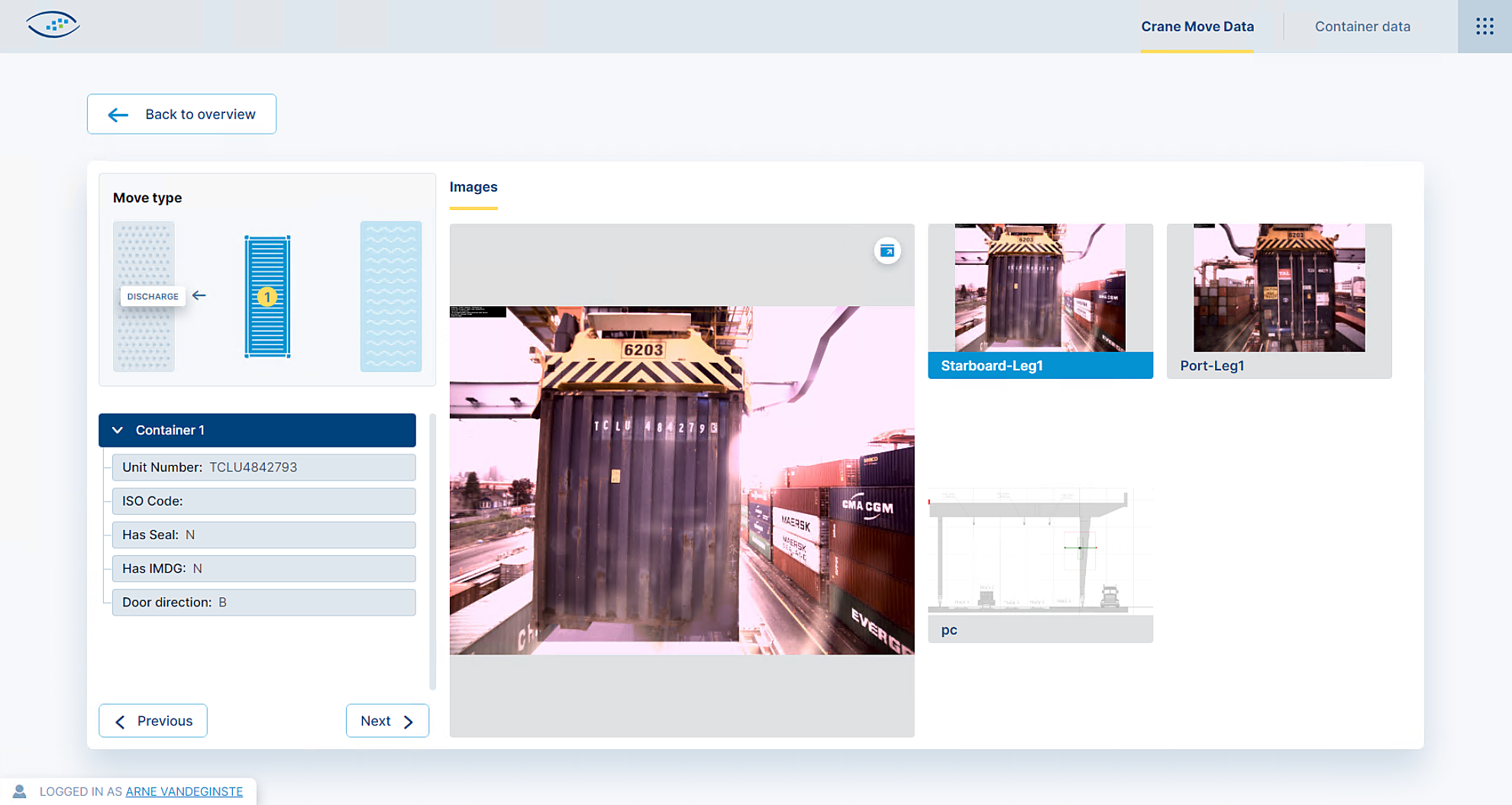Screen dimensions: 1512x805
Task: Click the yellow container number 1 marker
Action: coord(267,296)
